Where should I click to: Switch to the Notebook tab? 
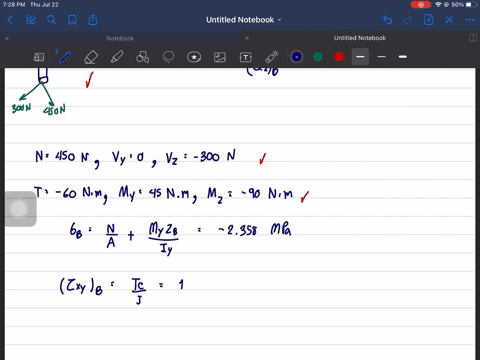pos(120,38)
